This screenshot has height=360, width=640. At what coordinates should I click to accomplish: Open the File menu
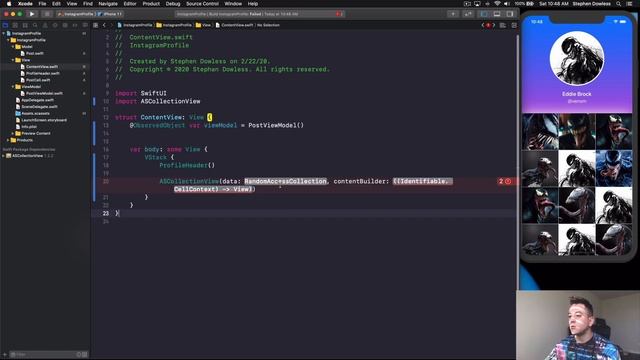(42, 4)
